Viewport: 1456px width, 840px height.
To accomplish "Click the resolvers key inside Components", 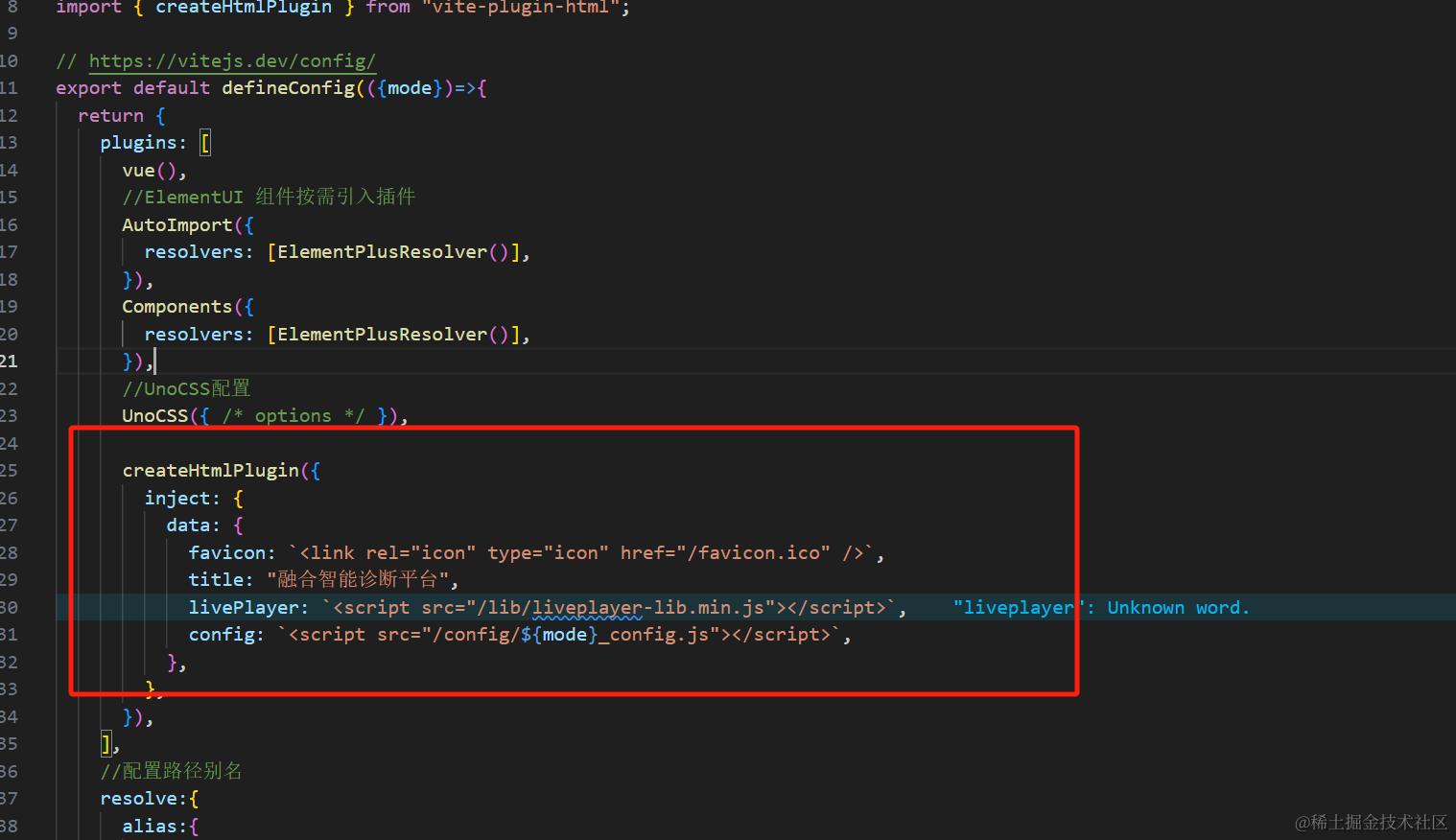I will coord(194,334).
